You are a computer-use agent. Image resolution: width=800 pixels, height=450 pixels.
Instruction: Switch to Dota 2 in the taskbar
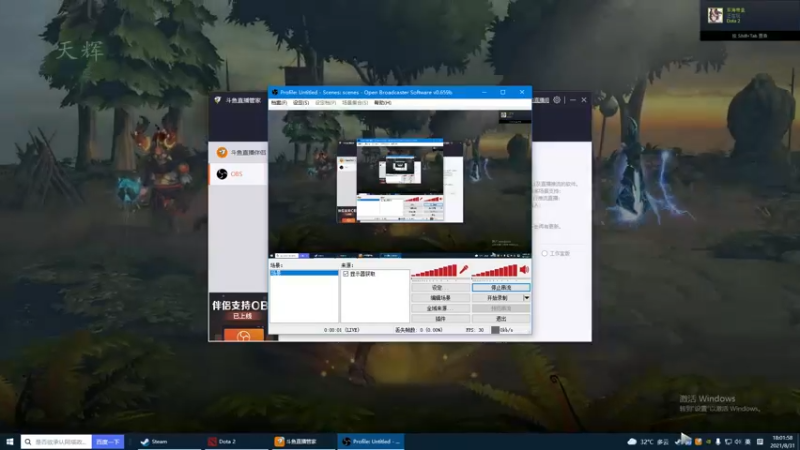pos(236,441)
